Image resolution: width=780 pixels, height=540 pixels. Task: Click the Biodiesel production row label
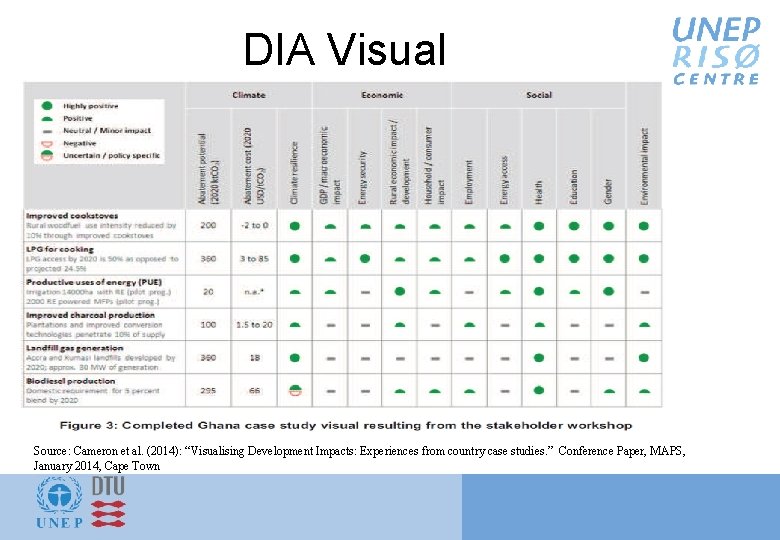[70, 381]
